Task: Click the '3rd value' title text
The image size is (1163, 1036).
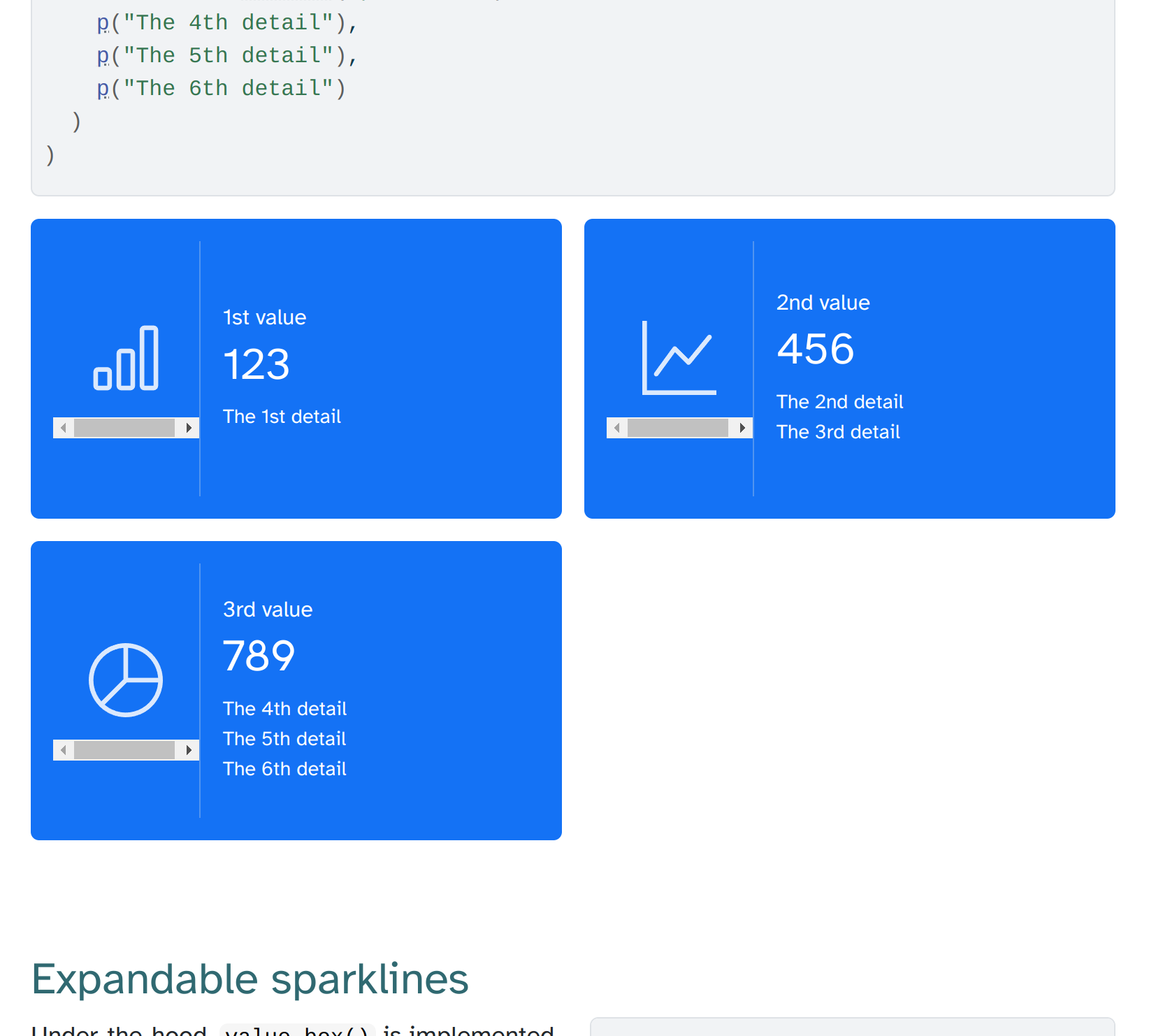Action: coord(268,610)
